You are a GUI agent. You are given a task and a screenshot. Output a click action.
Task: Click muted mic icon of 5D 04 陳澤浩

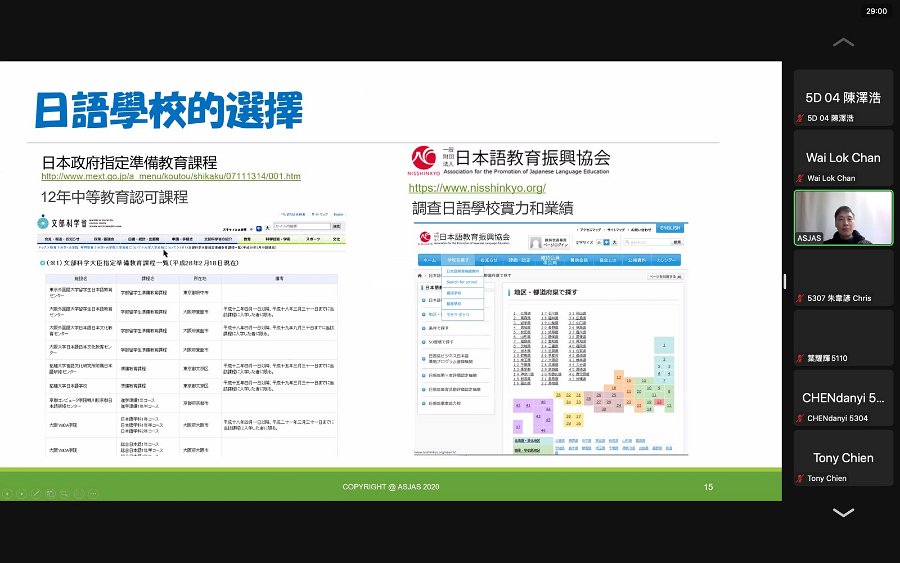[x=800, y=118]
